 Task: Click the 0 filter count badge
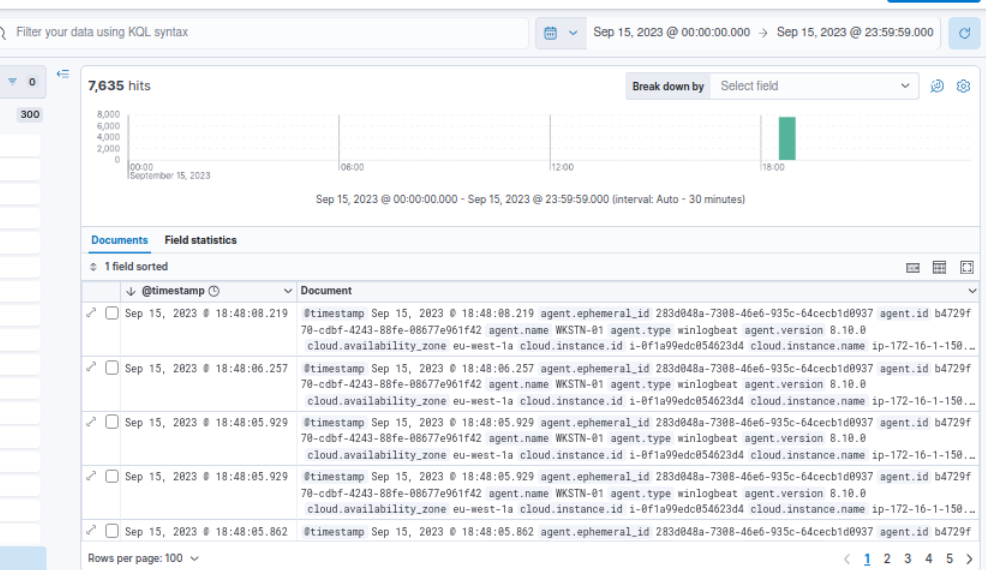(x=32, y=82)
